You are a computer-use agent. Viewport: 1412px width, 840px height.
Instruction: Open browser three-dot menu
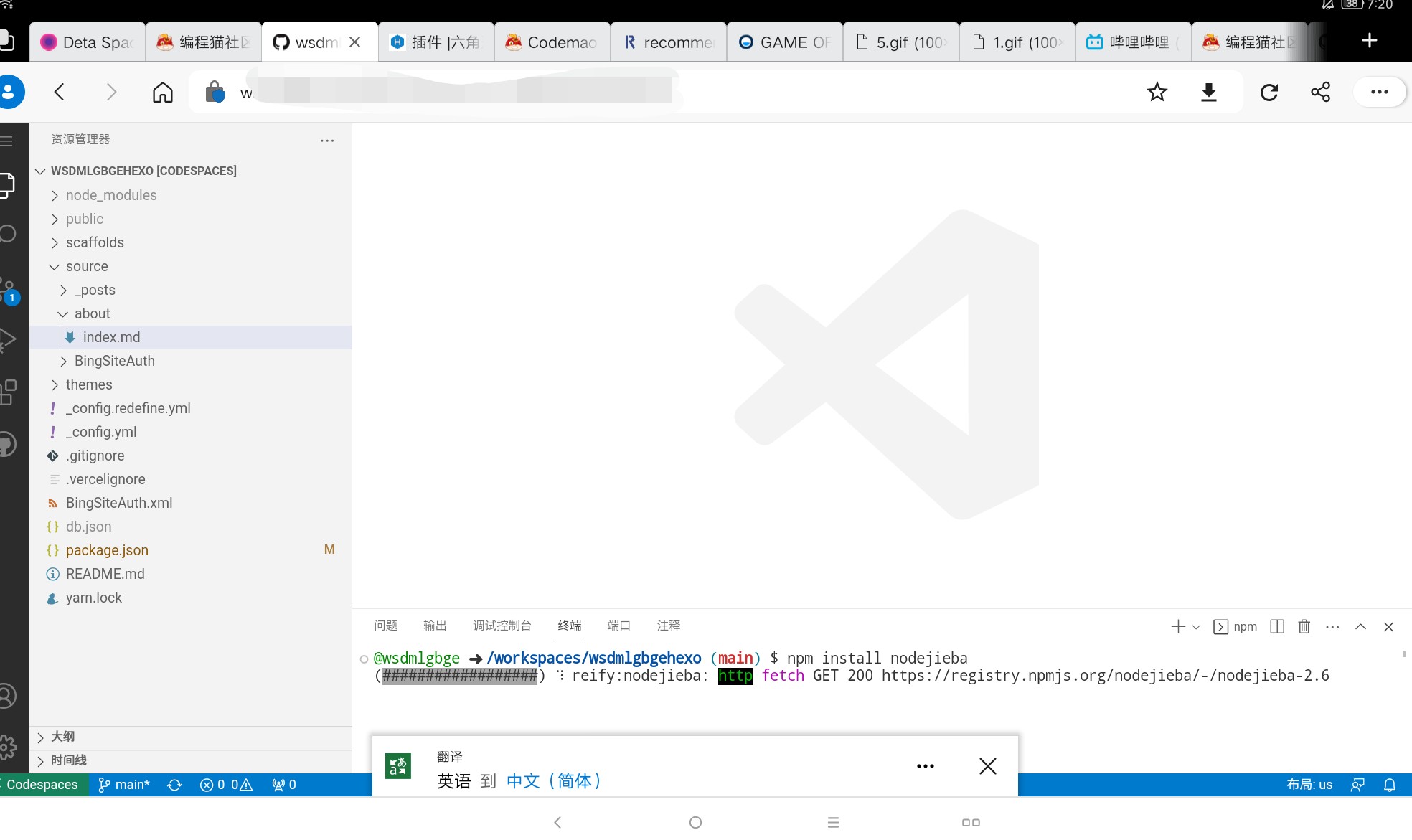tap(1379, 92)
